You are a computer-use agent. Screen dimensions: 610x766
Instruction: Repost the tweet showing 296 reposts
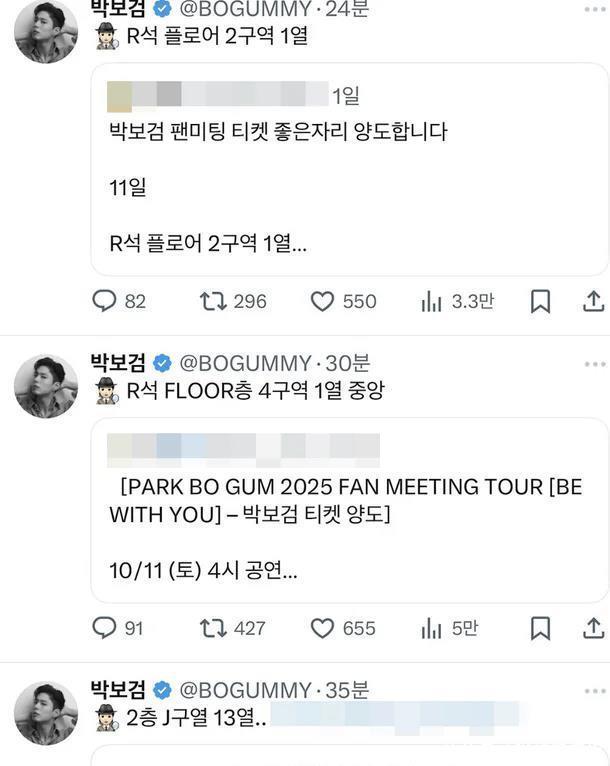pyautogui.click(x=213, y=301)
